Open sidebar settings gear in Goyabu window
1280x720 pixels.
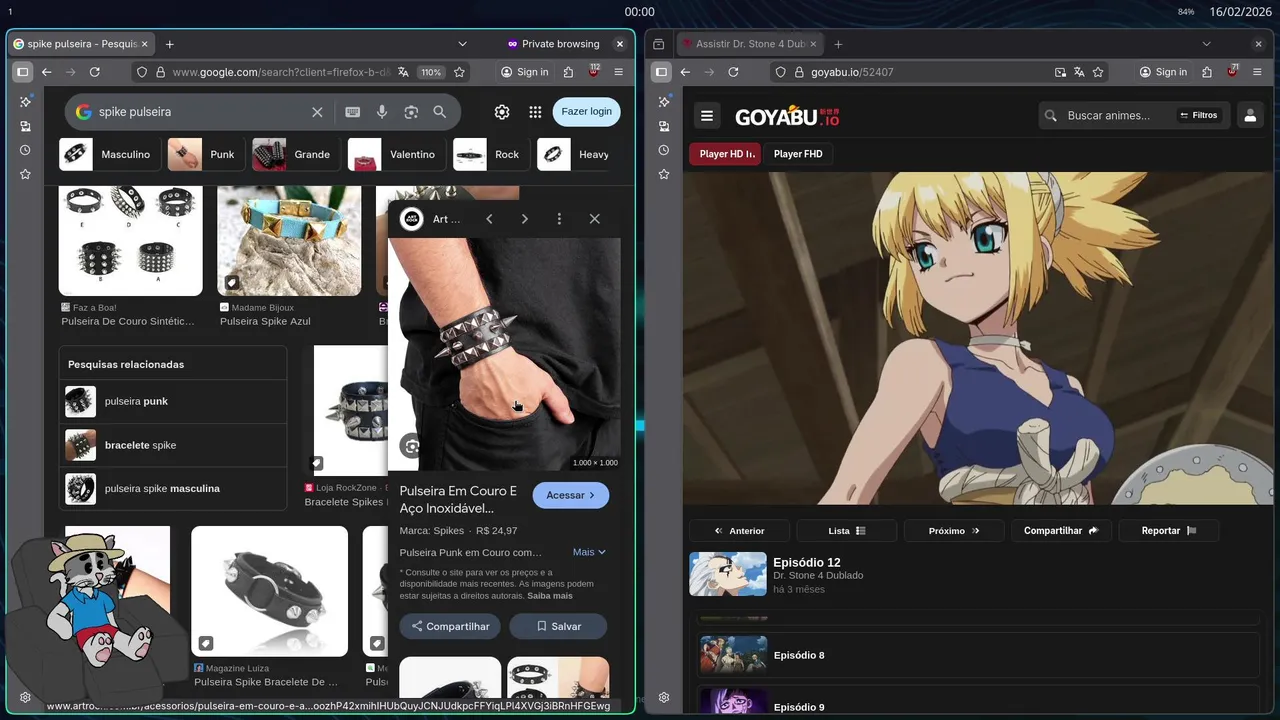point(663,697)
